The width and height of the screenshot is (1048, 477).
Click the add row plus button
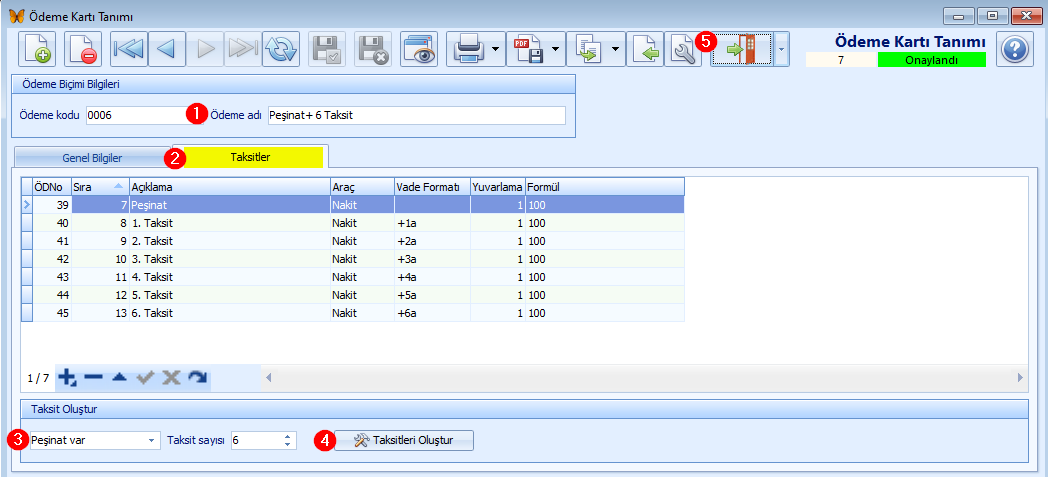point(66,378)
